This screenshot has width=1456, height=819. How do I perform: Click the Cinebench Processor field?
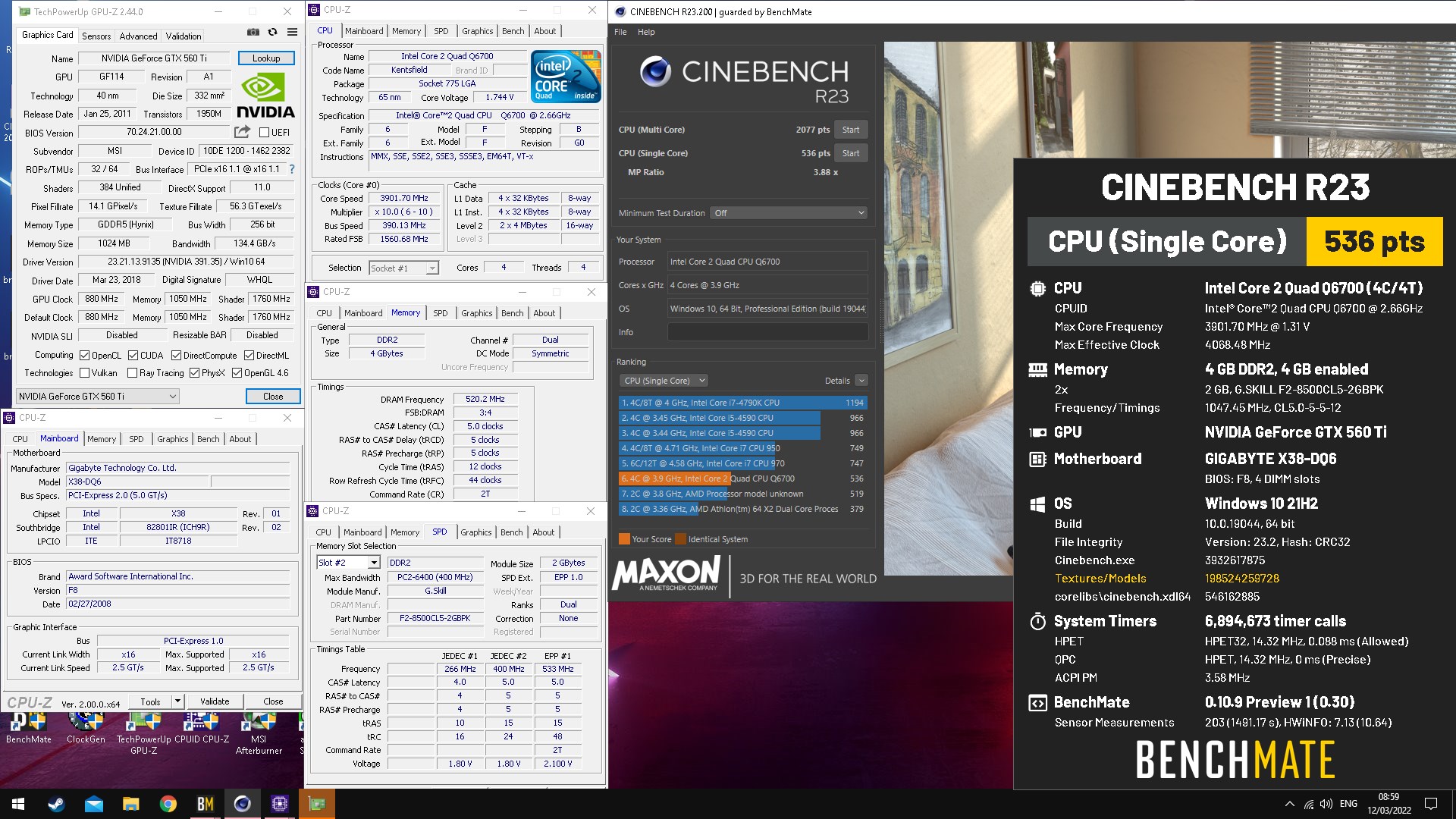[767, 262]
